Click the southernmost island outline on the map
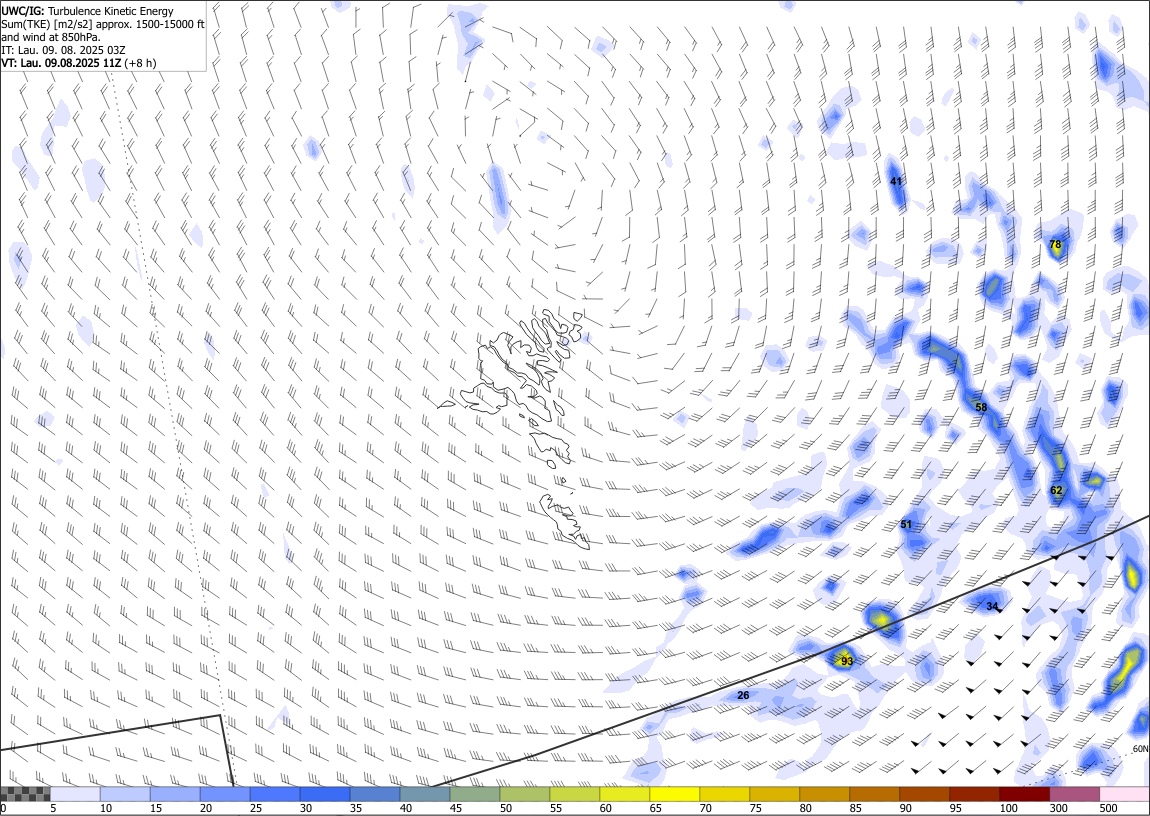1150x816 pixels. click(565, 521)
